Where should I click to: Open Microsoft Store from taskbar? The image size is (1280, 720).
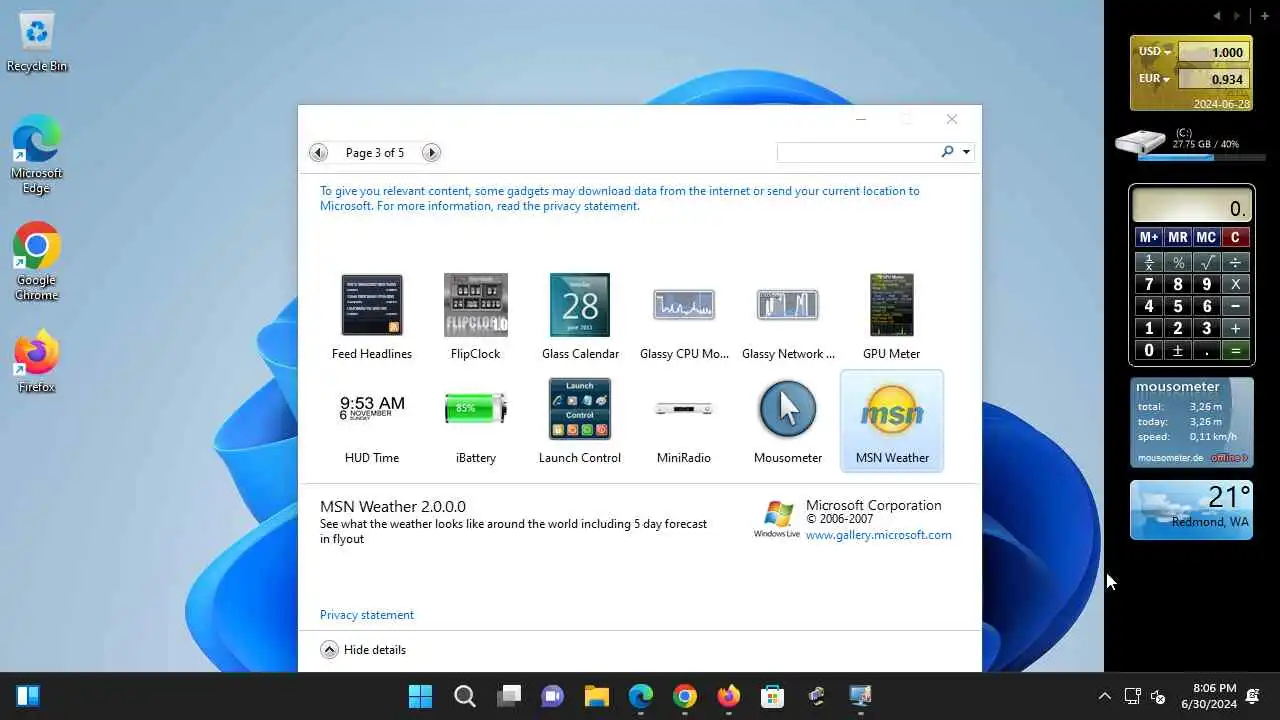(773, 696)
